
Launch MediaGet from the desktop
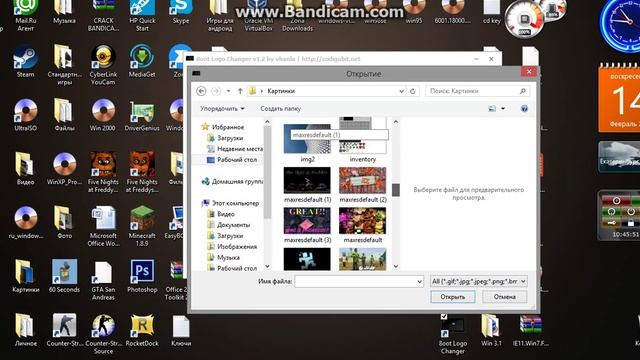coord(142,61)
